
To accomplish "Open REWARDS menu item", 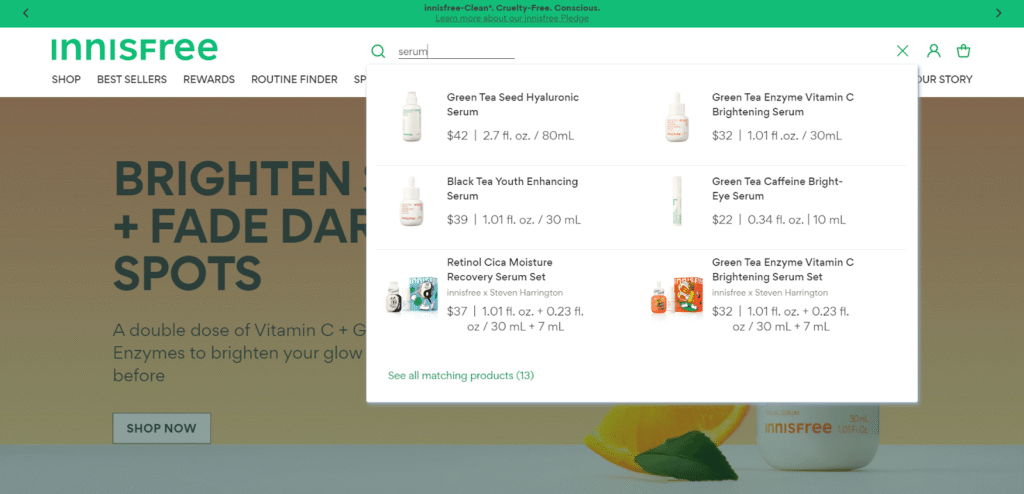I will (x=209, y=79).
